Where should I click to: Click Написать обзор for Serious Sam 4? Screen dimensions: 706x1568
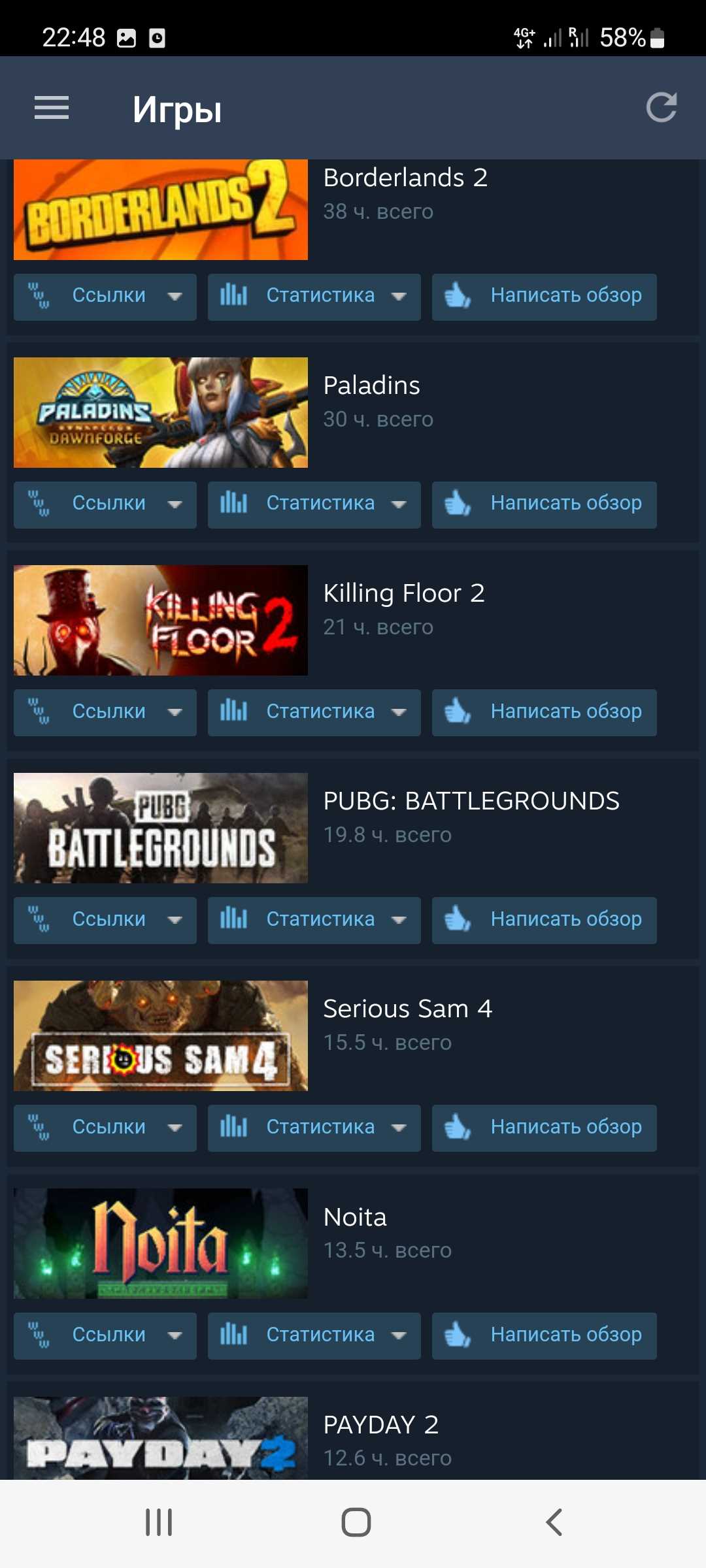[x=545, y=1128]
